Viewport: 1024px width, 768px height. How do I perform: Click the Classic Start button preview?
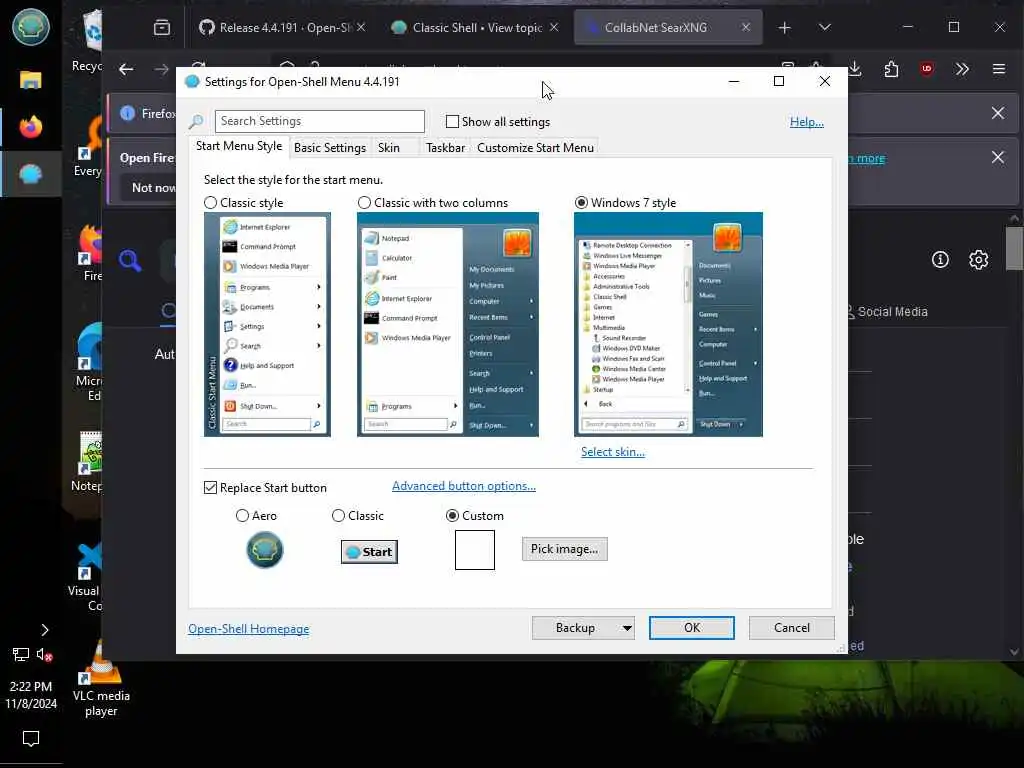(369, 552)
